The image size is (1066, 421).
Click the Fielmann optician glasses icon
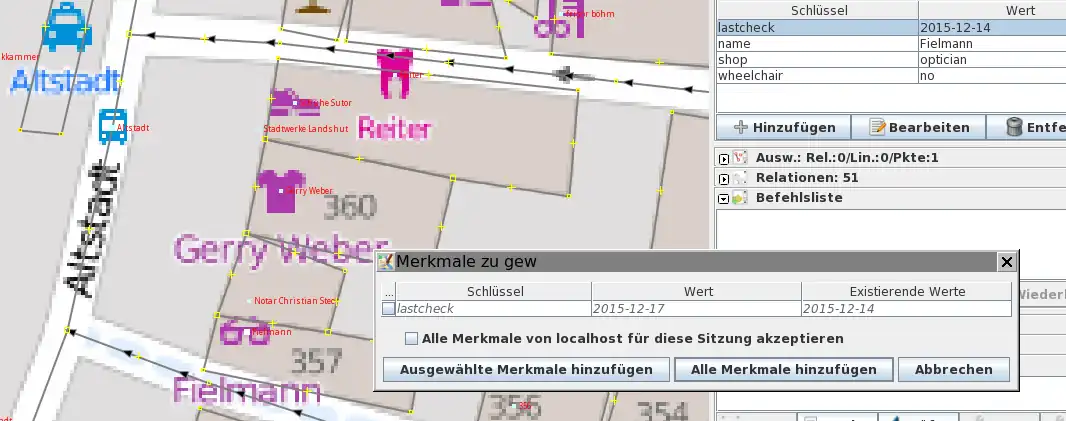click(x=243, y=331)
